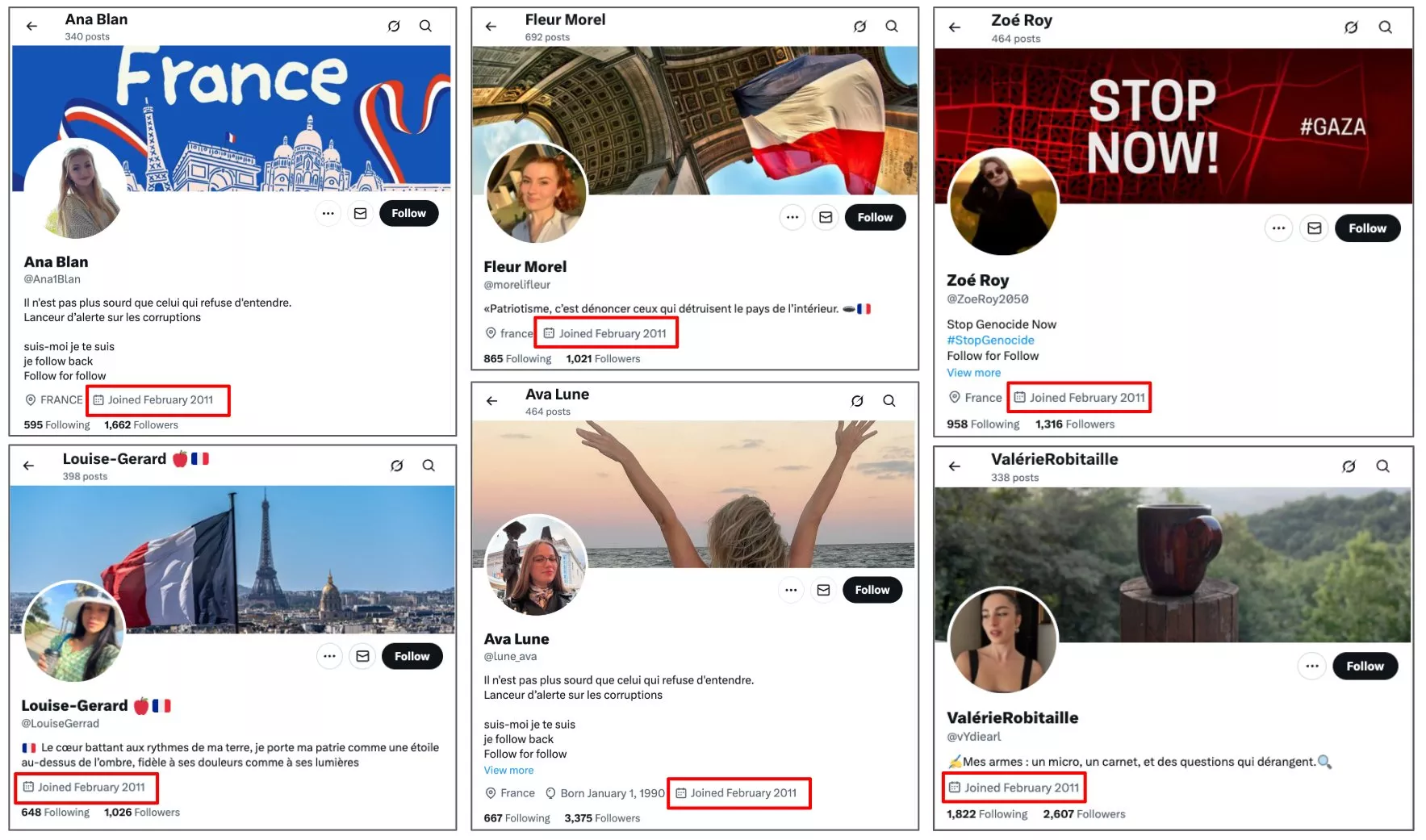Send message to Zoé Roy
Image resolution: width=1426 pixels, height=840 pixels.
point(1314,228)
